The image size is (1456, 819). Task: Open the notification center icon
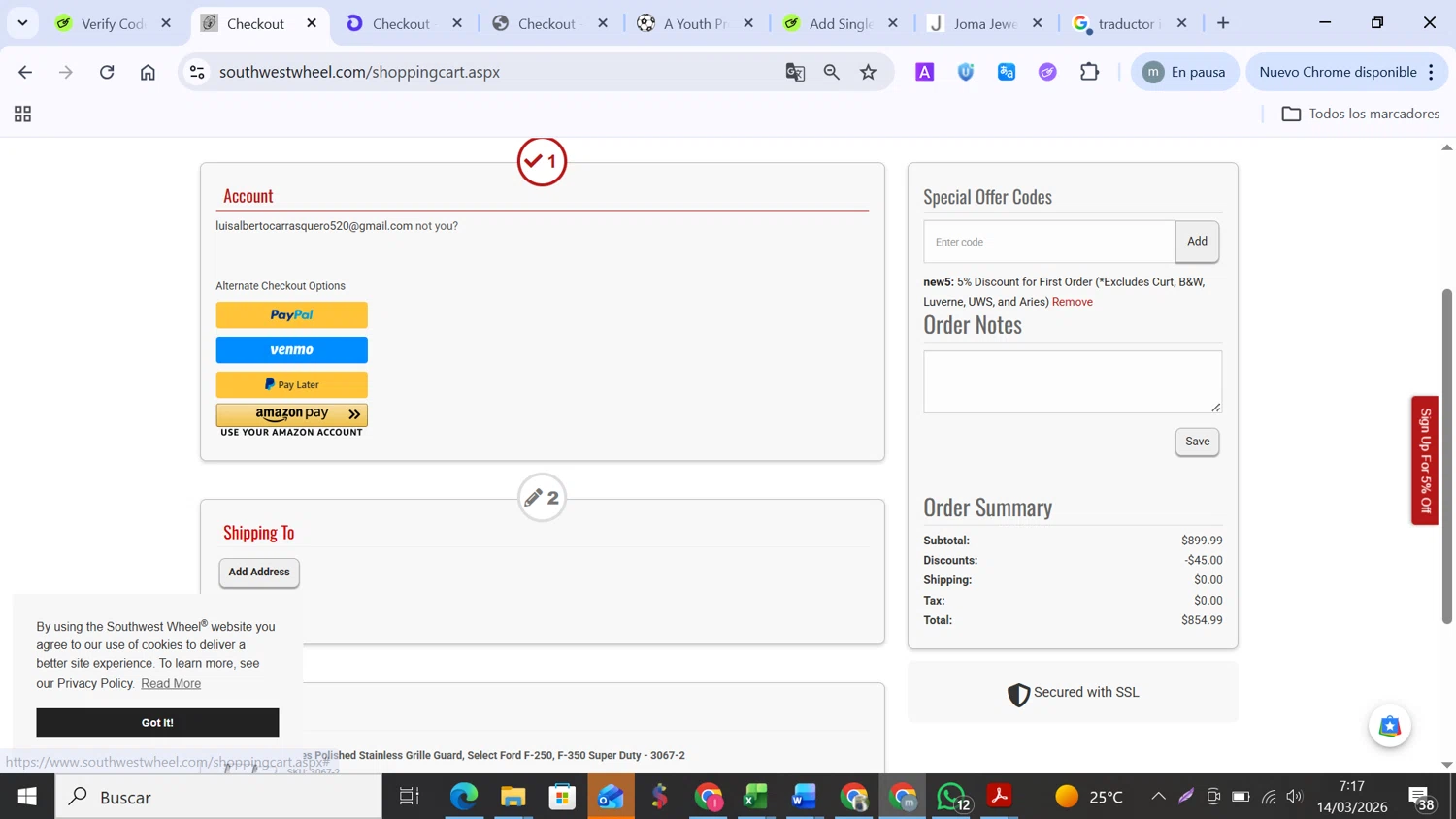(1423, 799)
